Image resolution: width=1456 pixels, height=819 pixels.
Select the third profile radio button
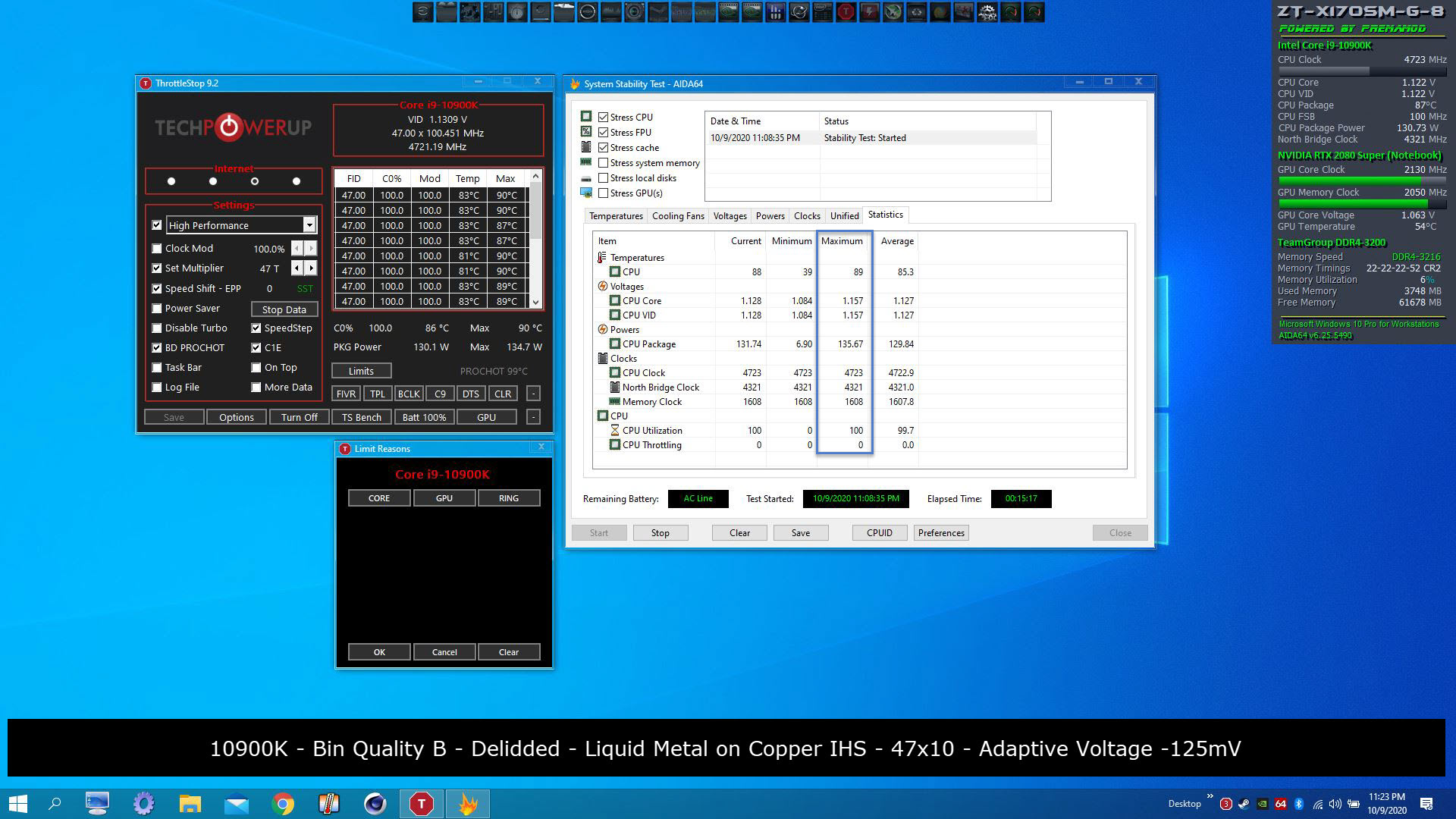[255, 181]
